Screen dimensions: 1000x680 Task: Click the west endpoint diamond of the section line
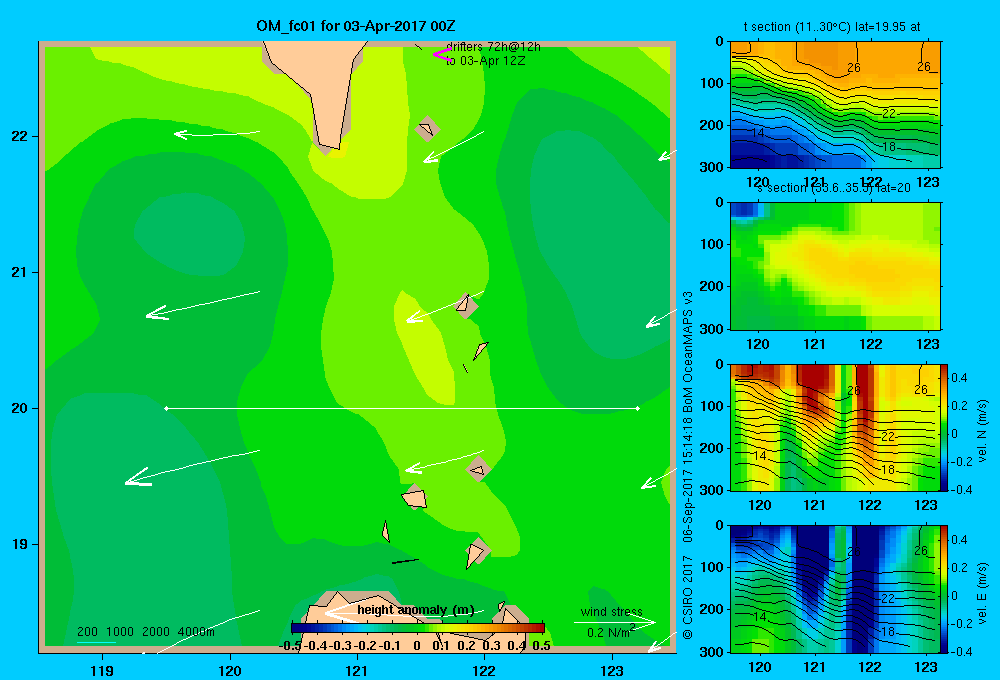coord(166,408)
